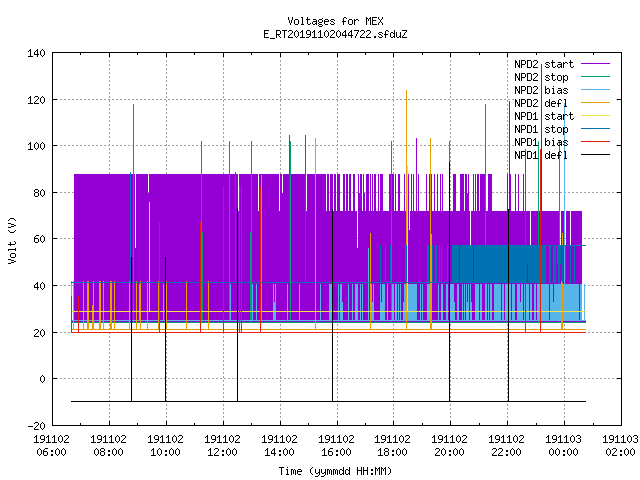The image size is (640, 480).
Task: Click the NPD1 start yellow legend line
Action: [x=595, y=116]
